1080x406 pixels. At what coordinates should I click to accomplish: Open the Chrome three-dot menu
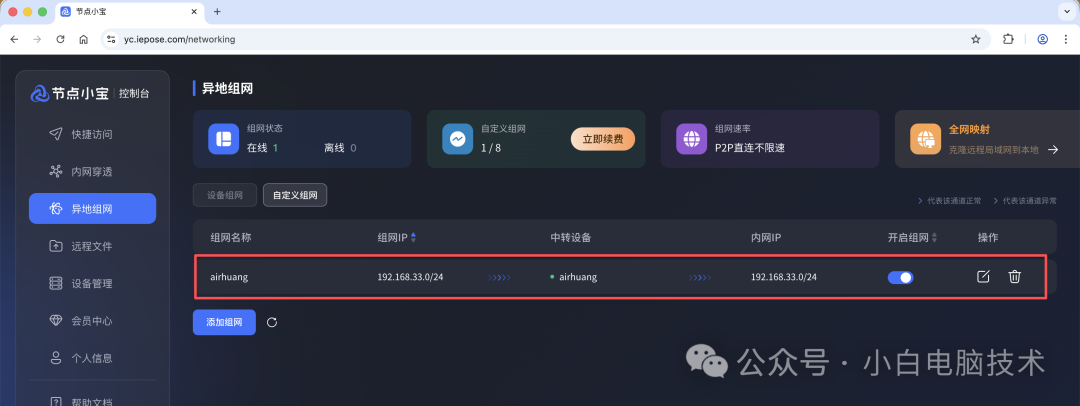click(1066, 39)
